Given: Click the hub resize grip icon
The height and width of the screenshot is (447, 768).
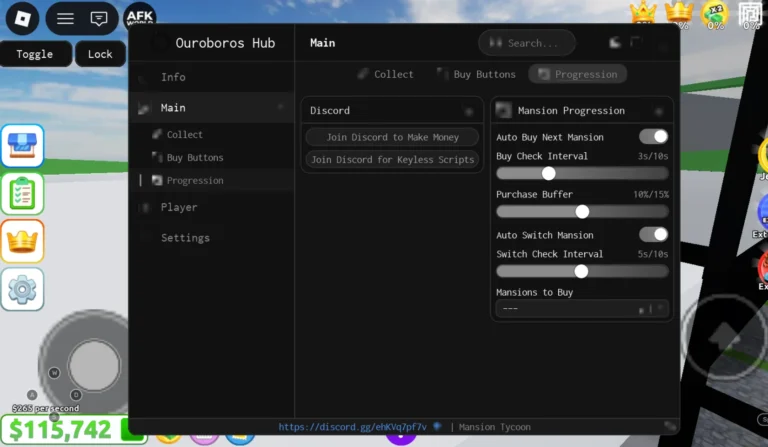Looking at the screenshot, I should (670, 426).
